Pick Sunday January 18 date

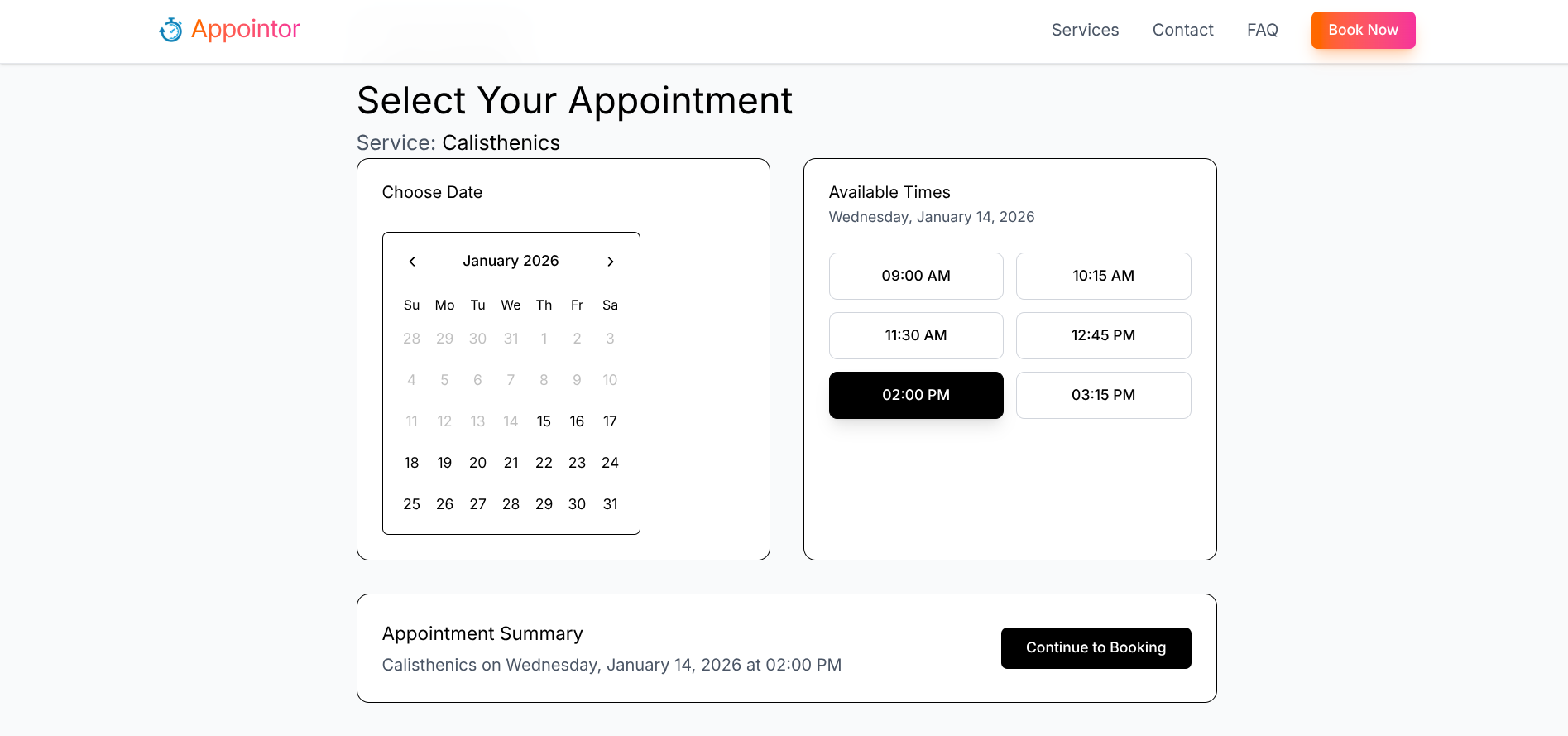(x=411, y=463)
